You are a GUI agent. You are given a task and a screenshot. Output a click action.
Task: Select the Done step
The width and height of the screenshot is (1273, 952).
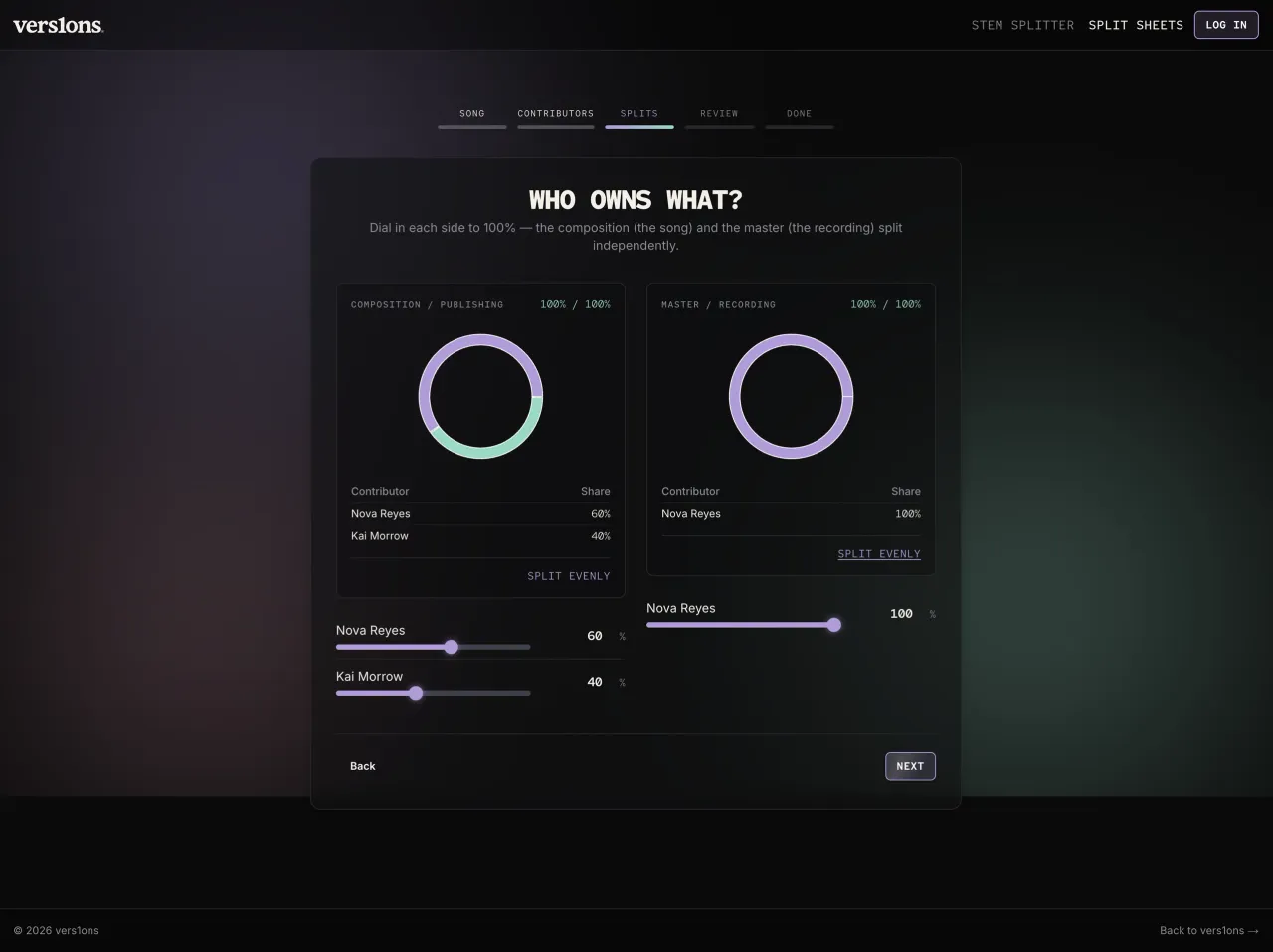click(x=800, y=117)
